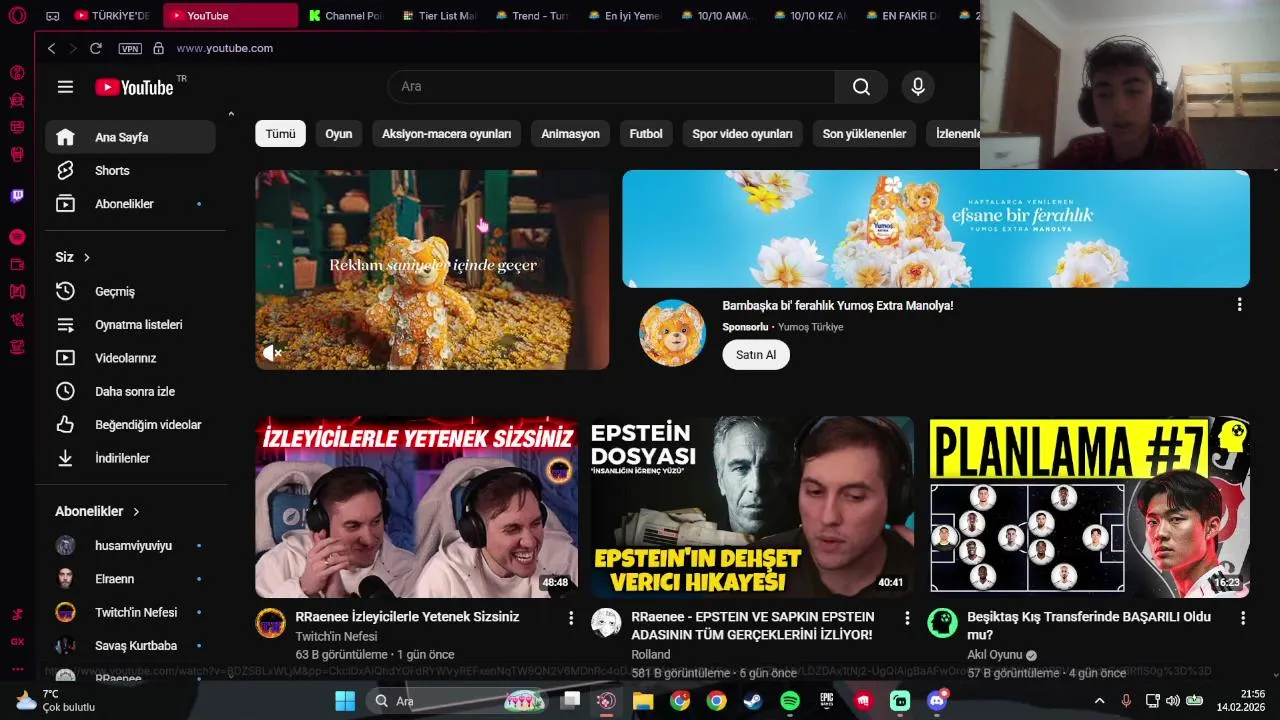Open Savaş Kurtbaba subscription channel
The width and height of the screenshot is (1280, 720).
pyautogui.click(x=130, y=646)
